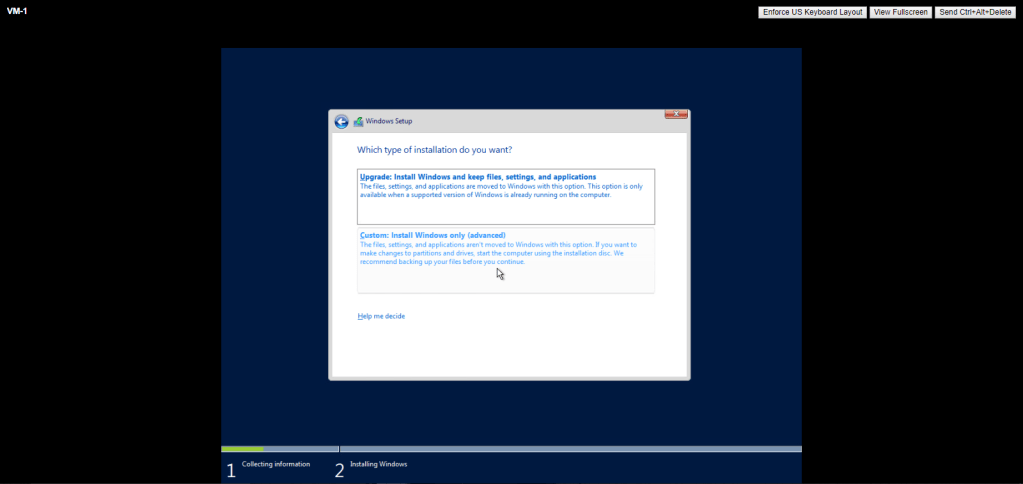Close the Windows Setup dialog
This screenshot has width=1023, height=484.
675,115
